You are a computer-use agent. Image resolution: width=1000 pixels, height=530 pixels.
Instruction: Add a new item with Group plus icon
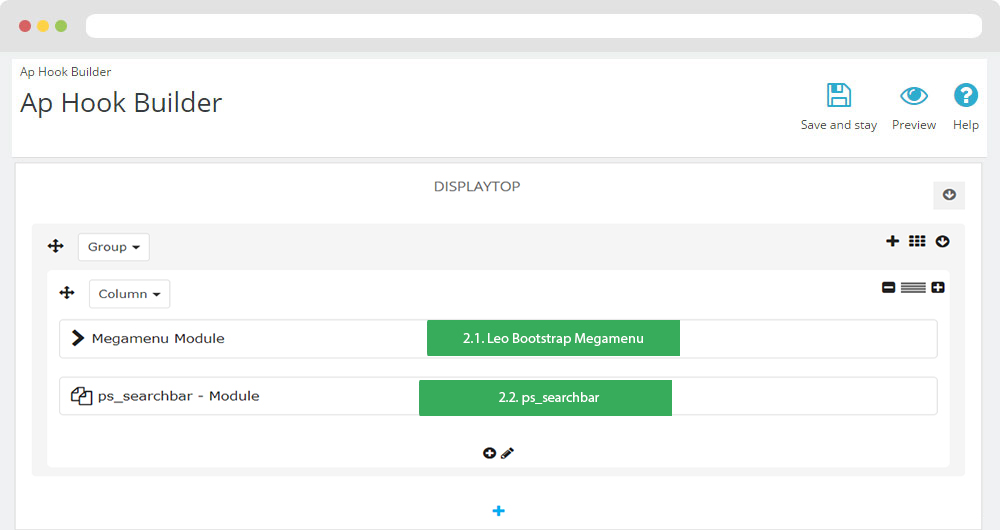893,241
